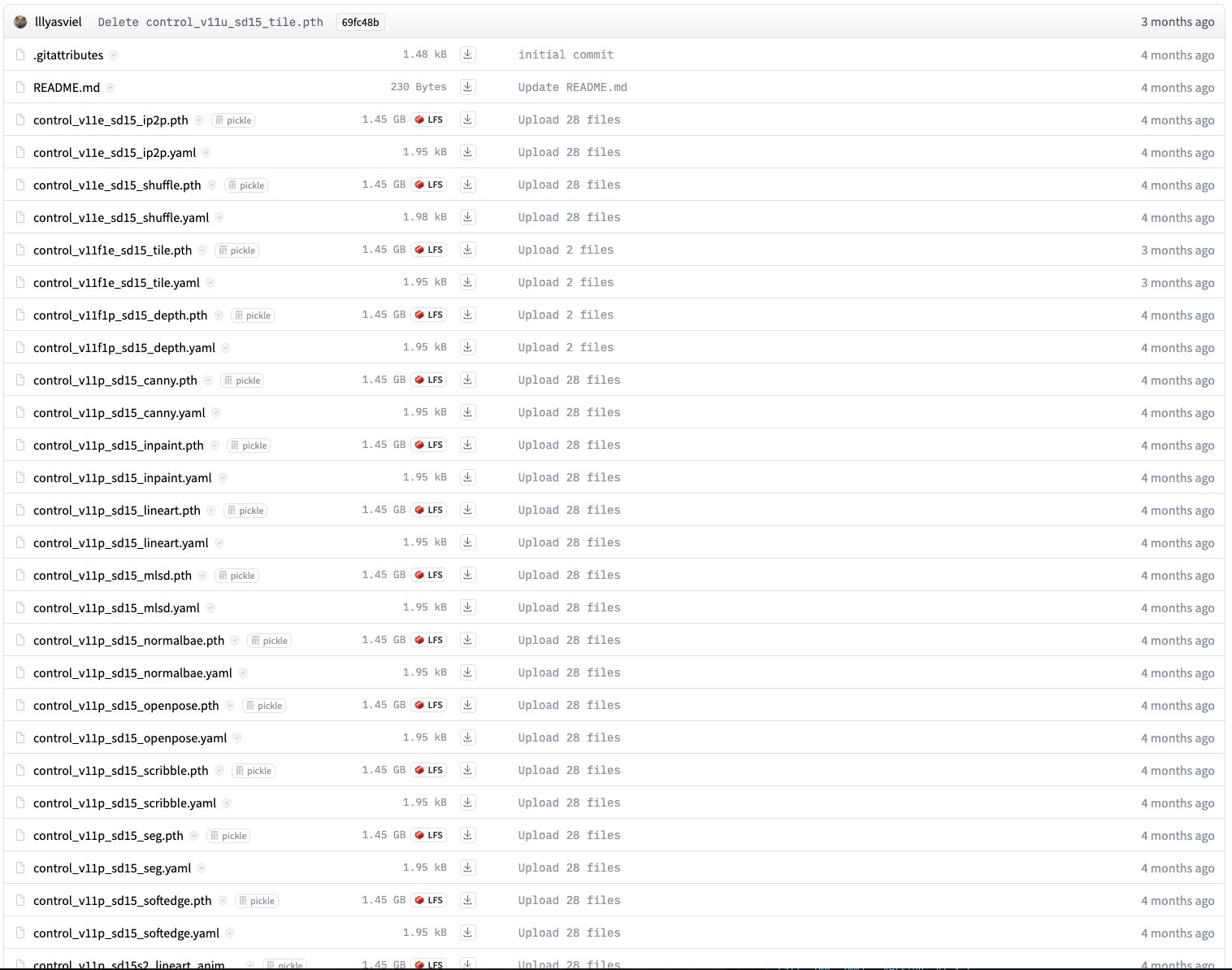Download control_v11p_sd15_softedge.pth file
The image size is (1232, 970).
[467, 900]
